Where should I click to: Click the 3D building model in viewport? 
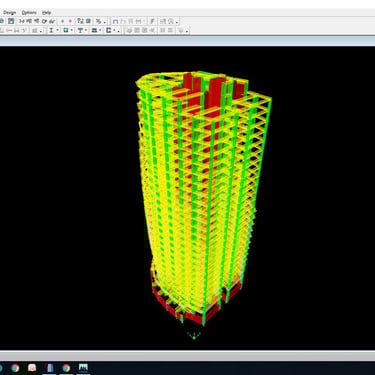200,197
